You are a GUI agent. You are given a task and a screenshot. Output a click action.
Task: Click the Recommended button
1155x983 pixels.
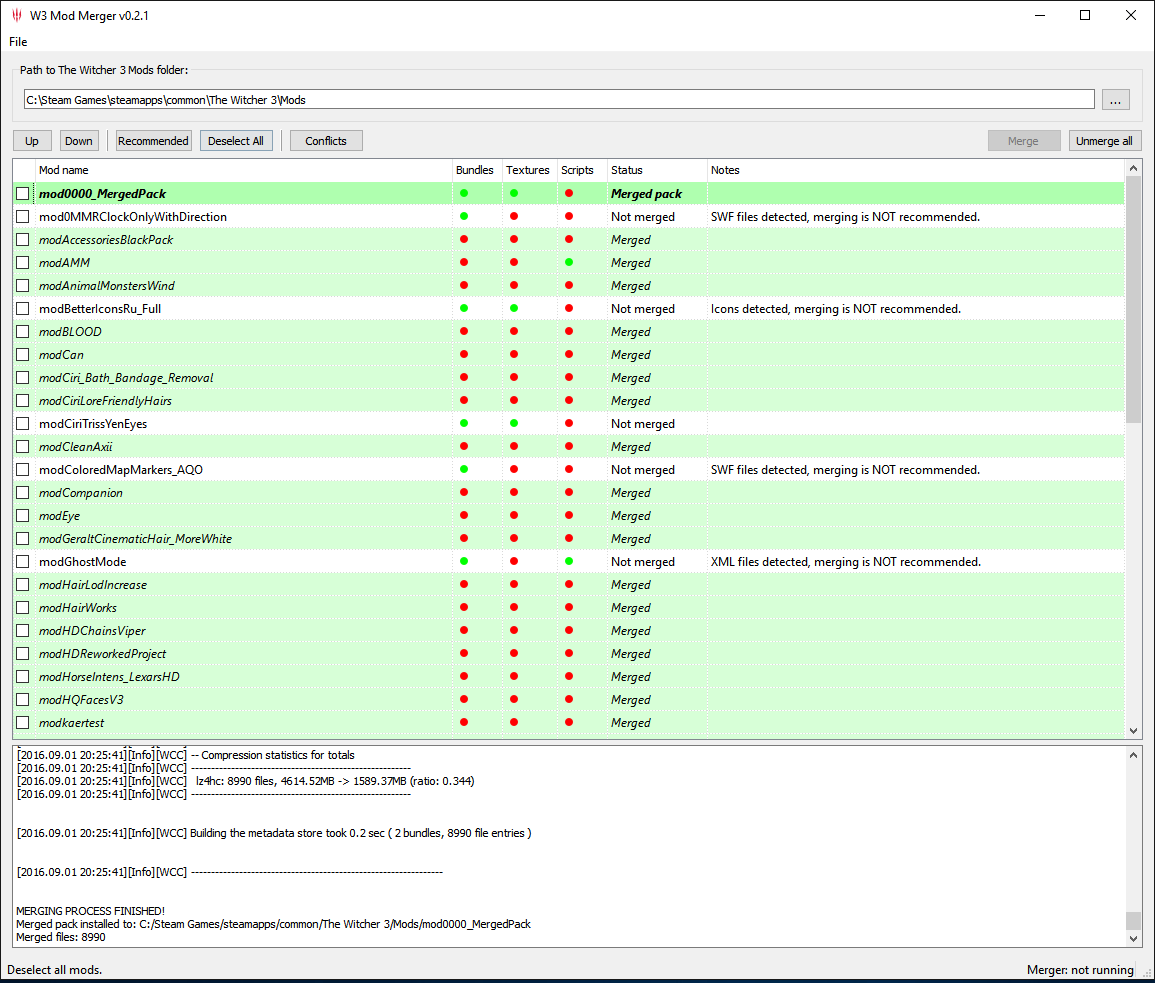153,140
